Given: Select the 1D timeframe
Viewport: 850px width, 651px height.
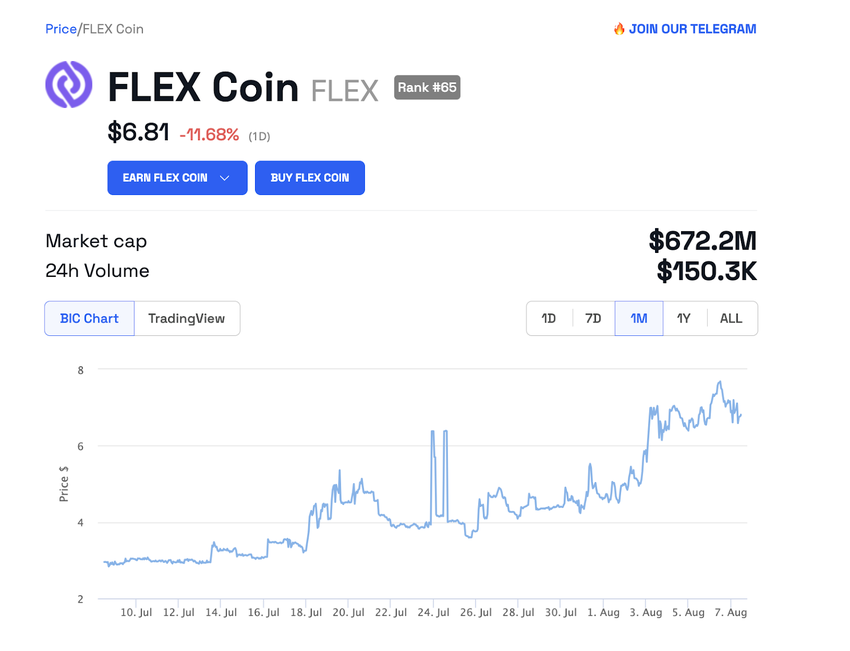Looking at the screenshot, I should click(548, 317).
